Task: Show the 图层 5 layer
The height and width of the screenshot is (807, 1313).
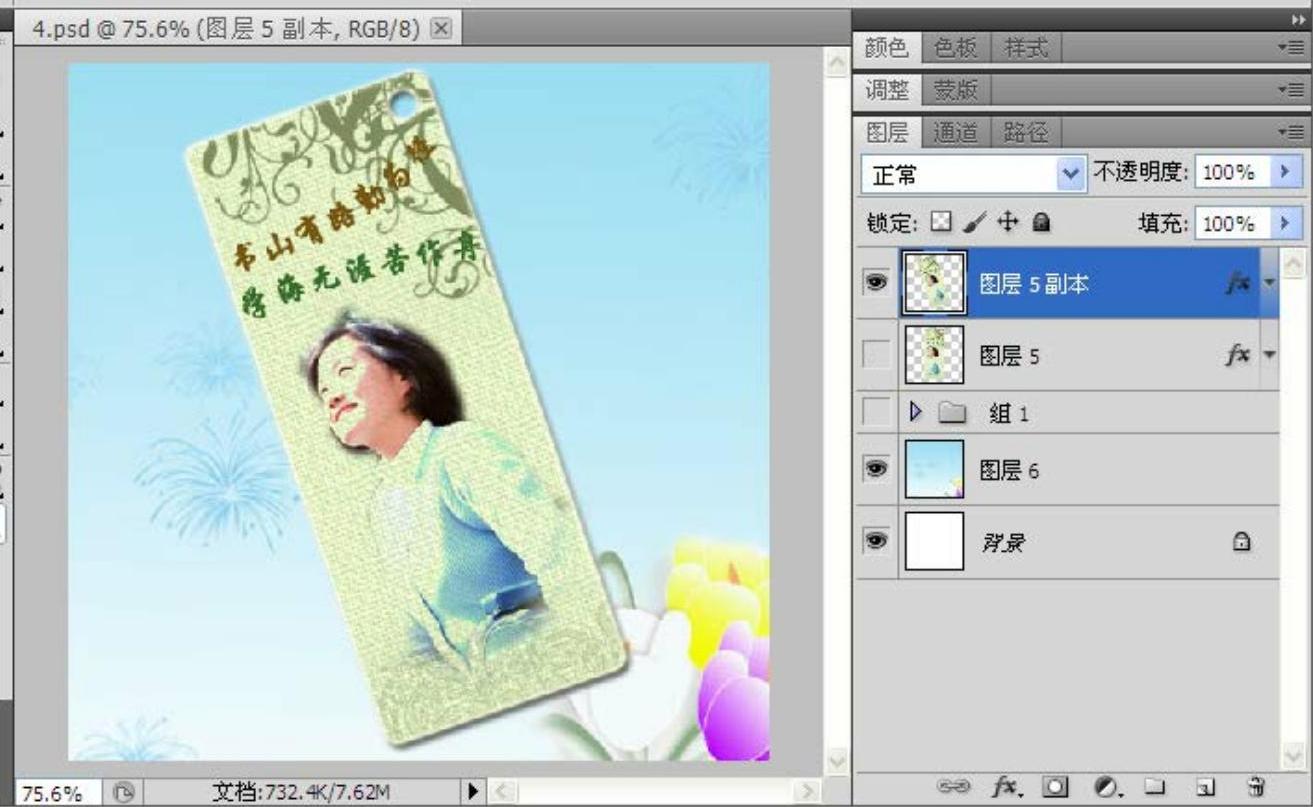Action: (x=876, y=355)
